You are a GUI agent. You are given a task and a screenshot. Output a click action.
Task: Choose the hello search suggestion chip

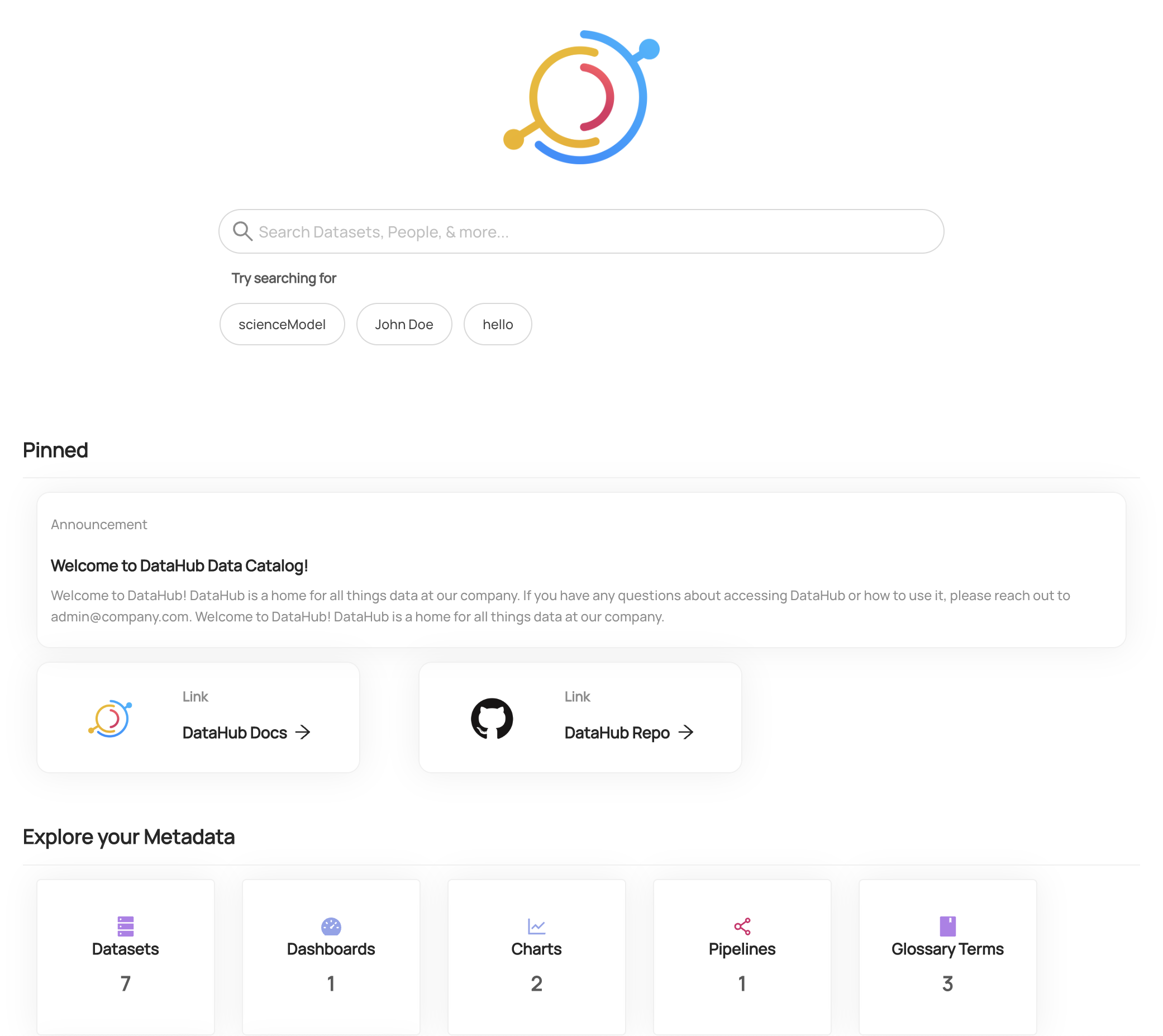click(x=497, y=325)
